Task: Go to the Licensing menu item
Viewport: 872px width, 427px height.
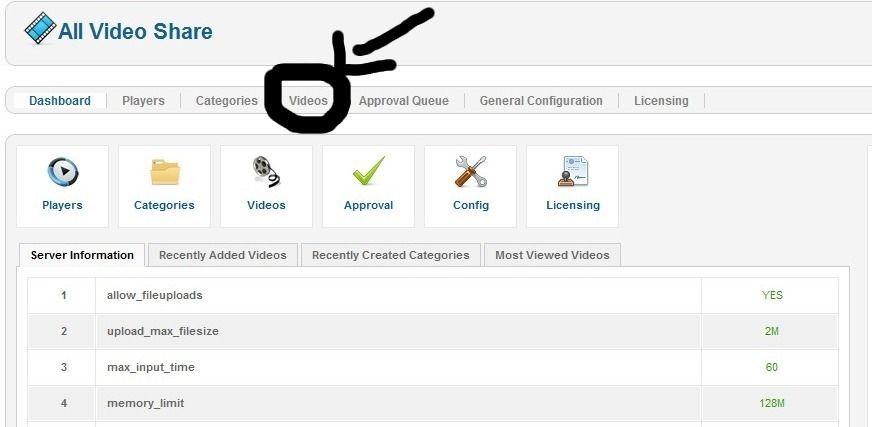Action: [661, 101]
